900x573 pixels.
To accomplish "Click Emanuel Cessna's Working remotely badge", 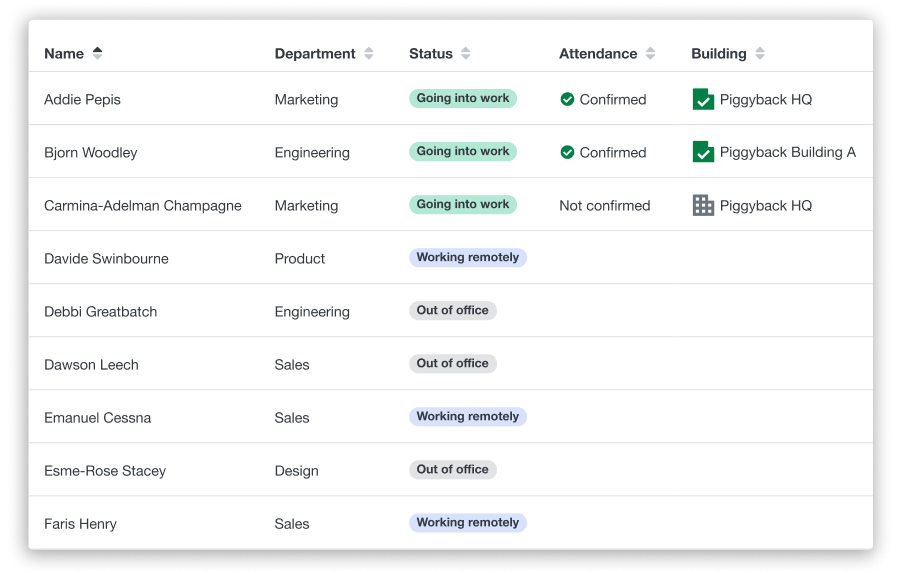I will coord(468,416).
